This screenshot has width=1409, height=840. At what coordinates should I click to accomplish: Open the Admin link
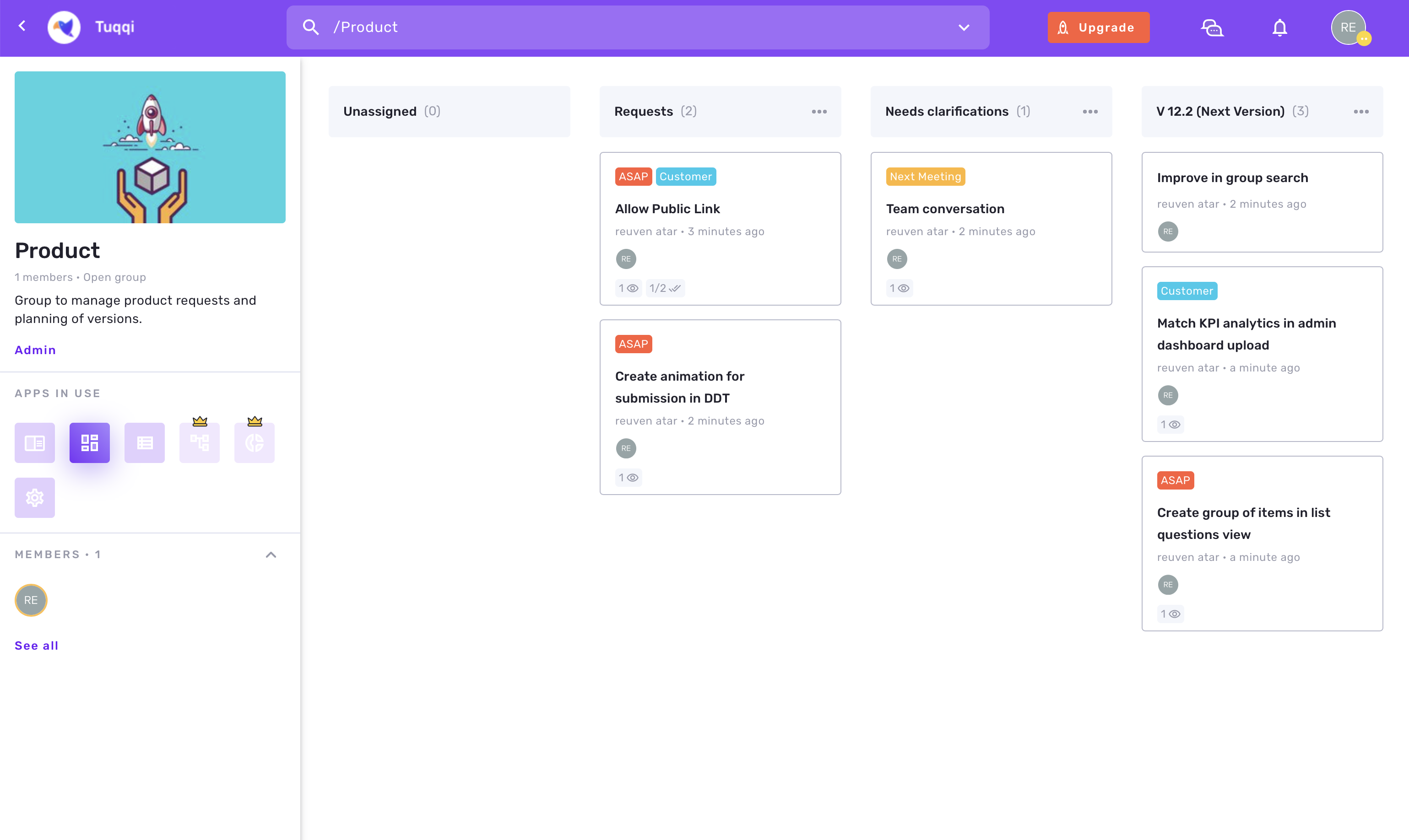click(x=35, y=350)
